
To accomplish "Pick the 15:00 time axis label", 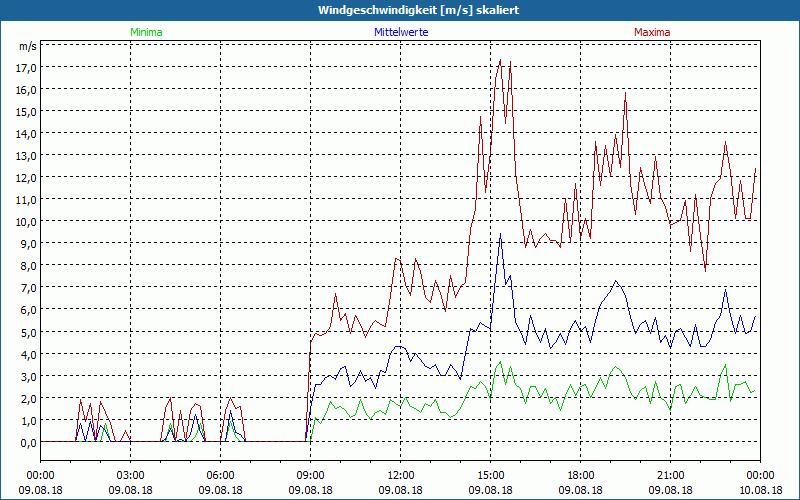I will [491, 475].
